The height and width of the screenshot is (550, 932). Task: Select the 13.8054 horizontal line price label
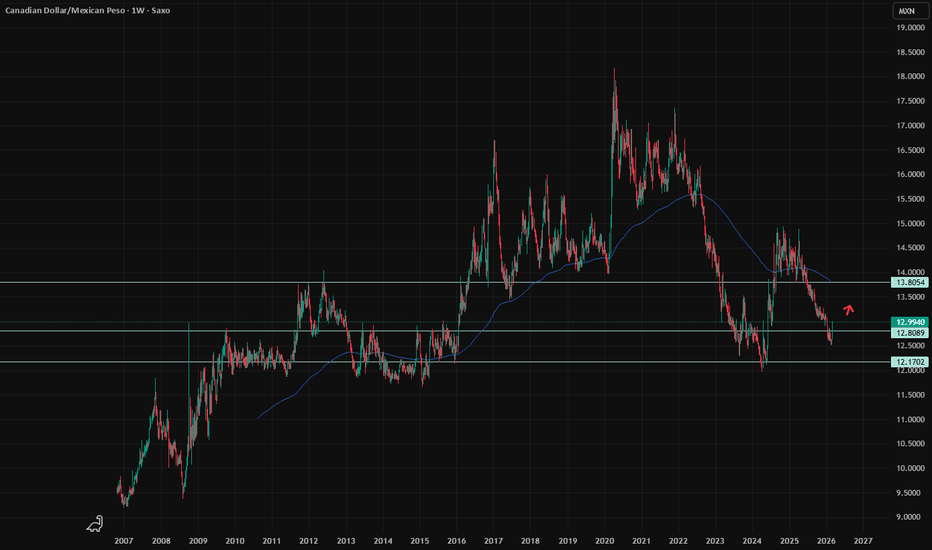coord(909,282)
